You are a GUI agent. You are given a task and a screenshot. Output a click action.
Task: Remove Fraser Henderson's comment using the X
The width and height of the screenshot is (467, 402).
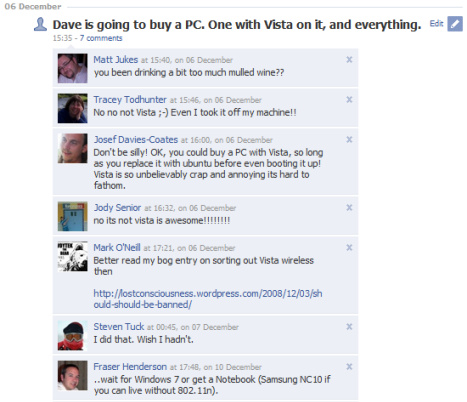click(349, 367)
